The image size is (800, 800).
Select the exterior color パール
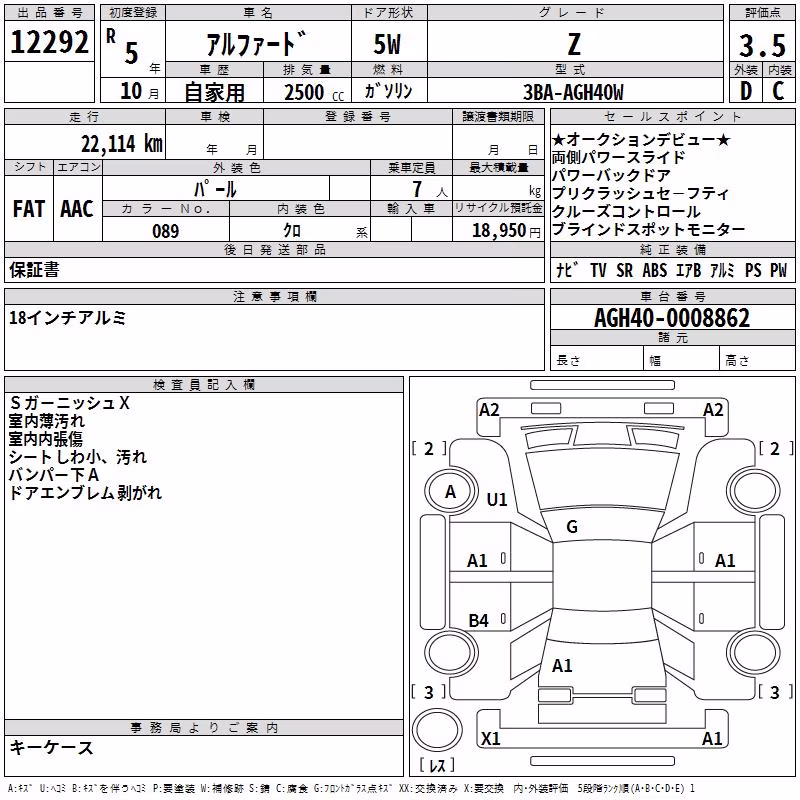[x=215, y=189]
